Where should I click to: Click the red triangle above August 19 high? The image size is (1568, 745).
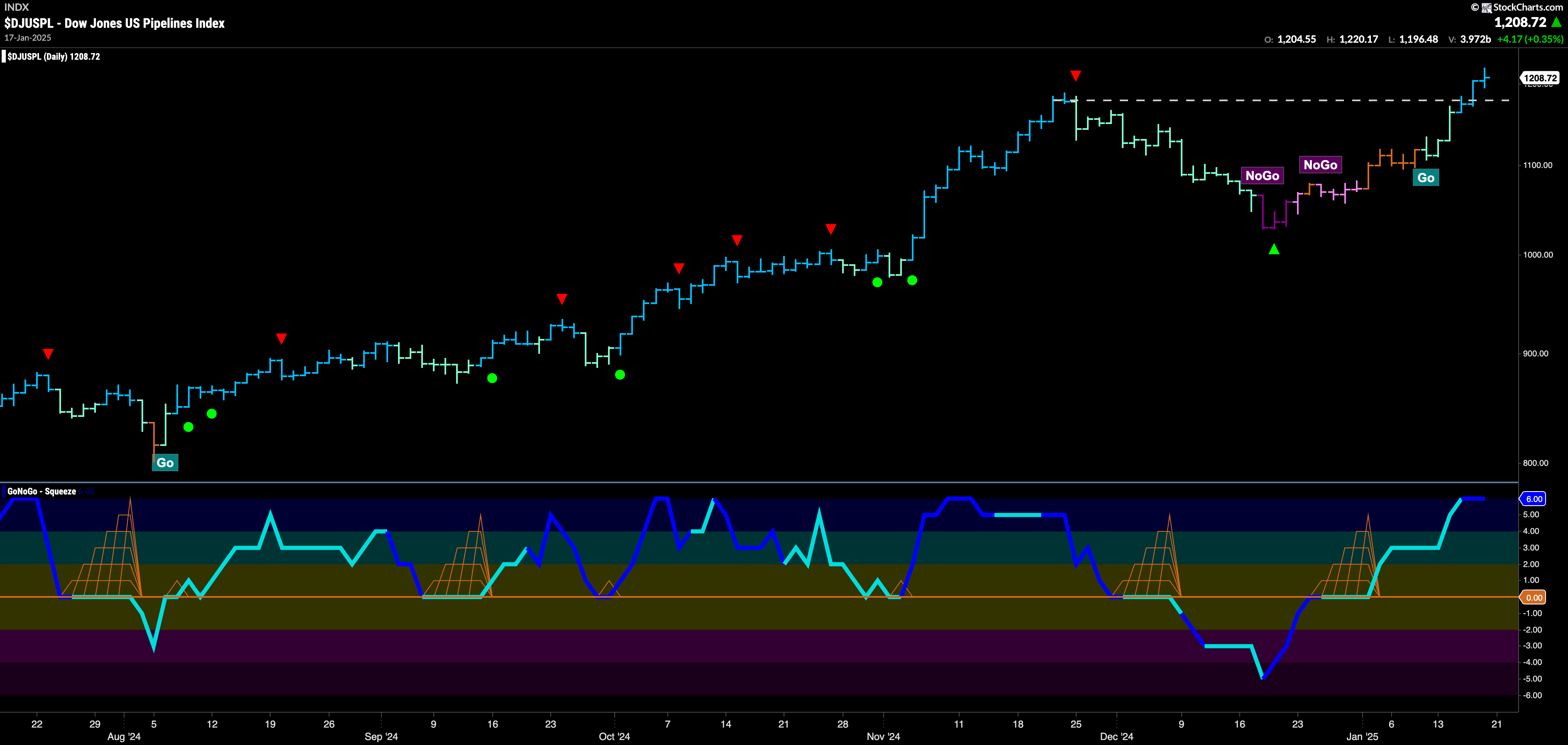pos(281,338)
